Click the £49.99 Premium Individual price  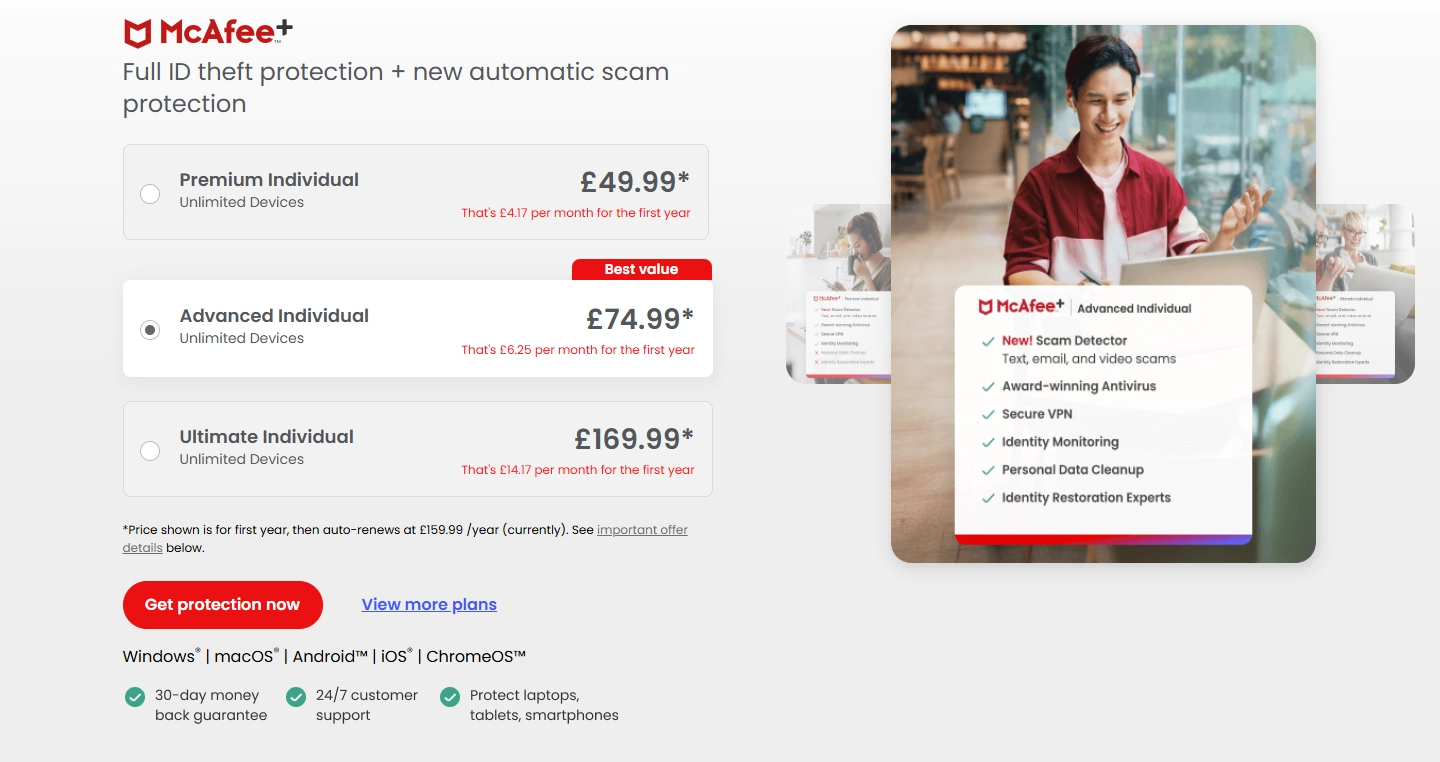point(636,182)
